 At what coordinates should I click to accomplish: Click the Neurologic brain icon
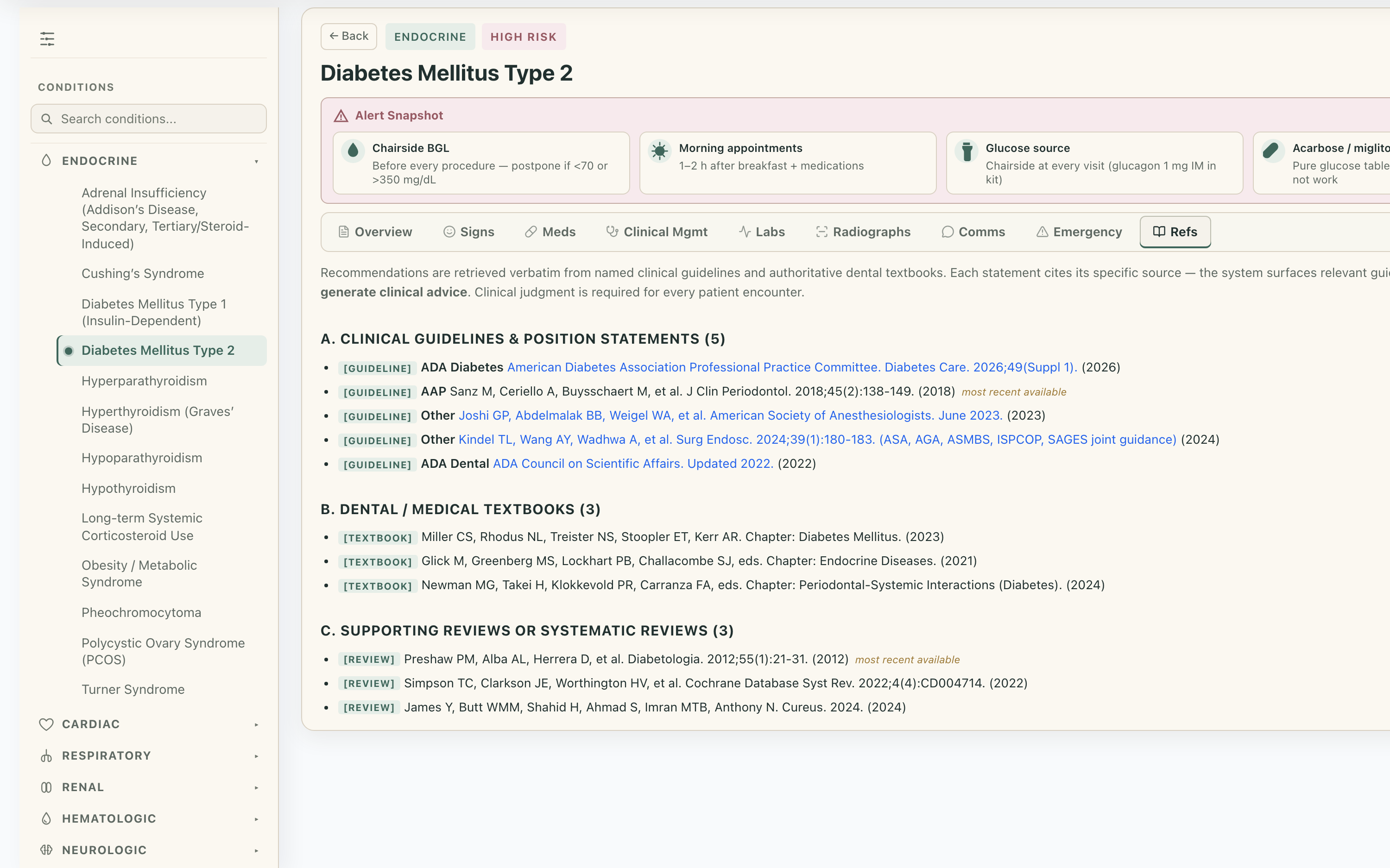pyautogui.click(x=46, y=850)
